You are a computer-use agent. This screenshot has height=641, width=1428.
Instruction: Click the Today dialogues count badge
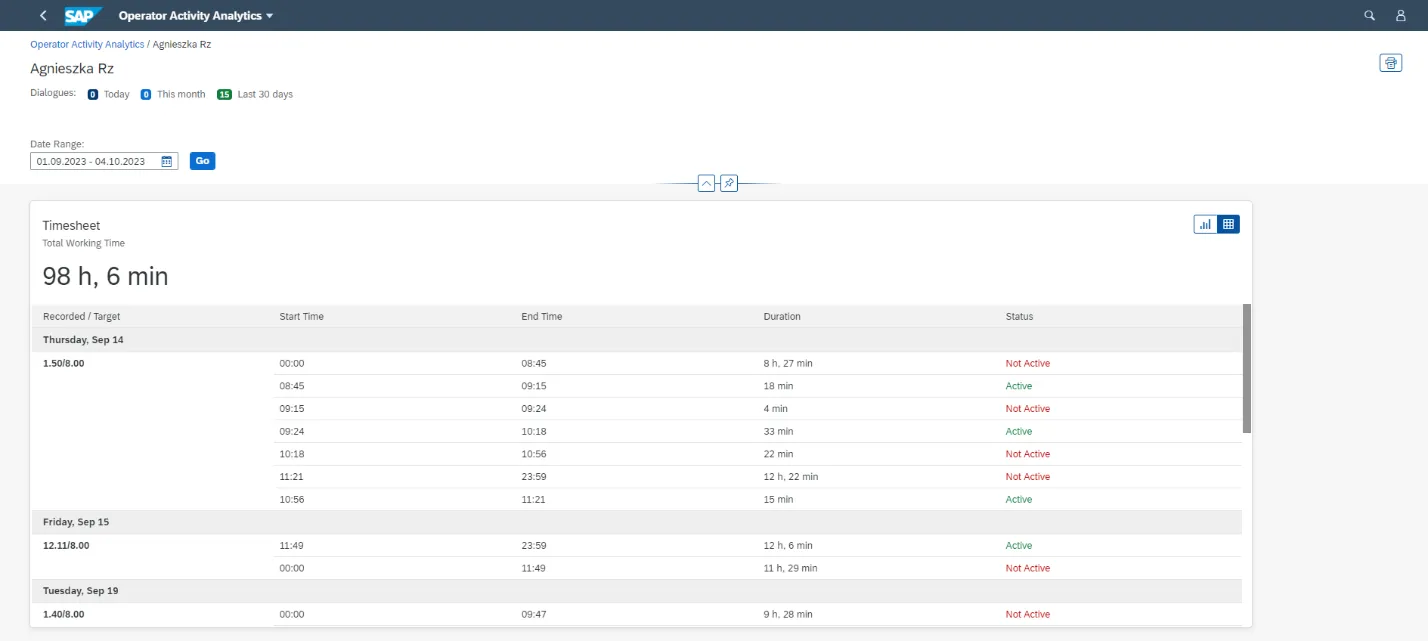(x=93, y=94)
